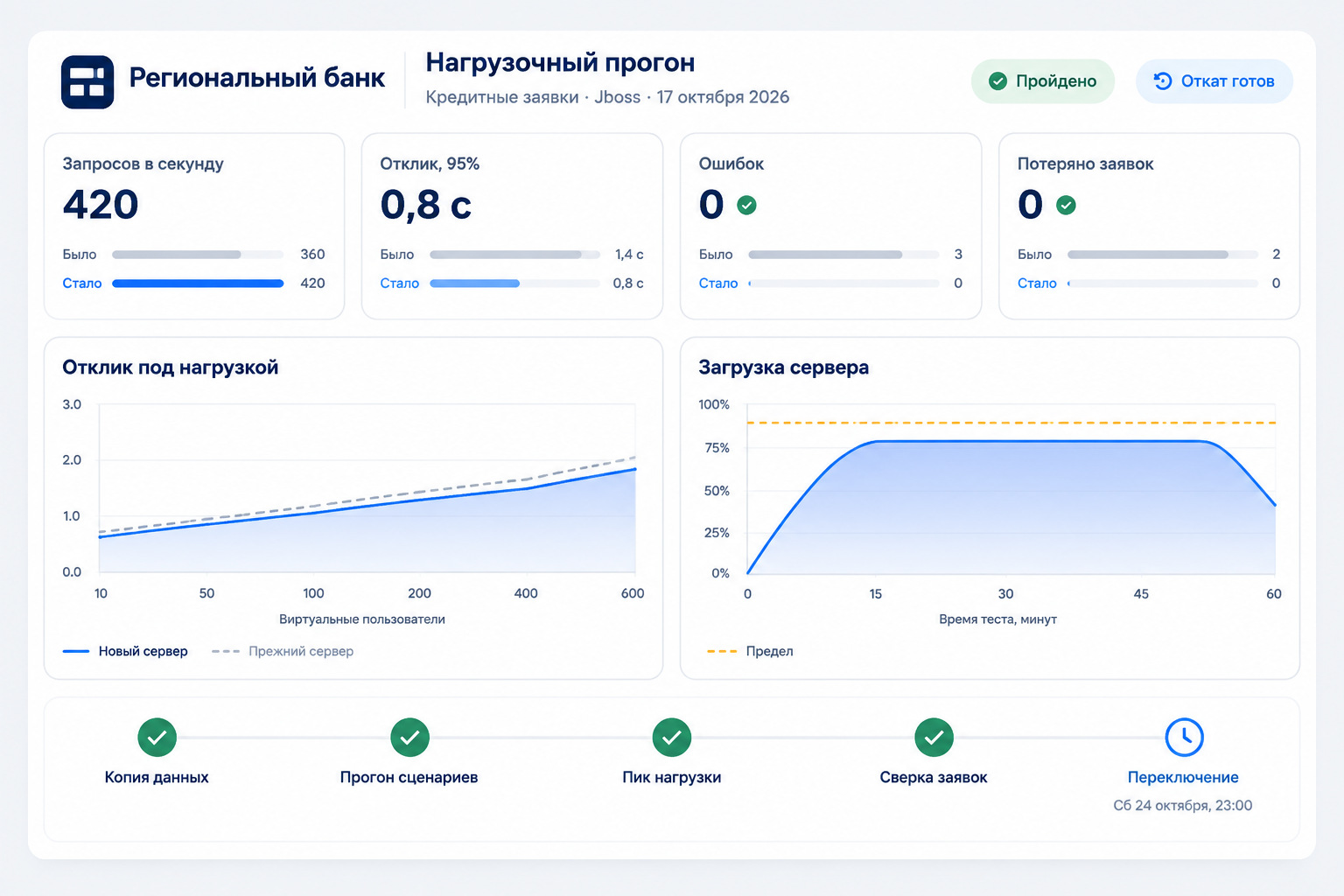Toggle the Прежний сервер legend entry
Screen dimensions: 1344x896
pos(283,651)
